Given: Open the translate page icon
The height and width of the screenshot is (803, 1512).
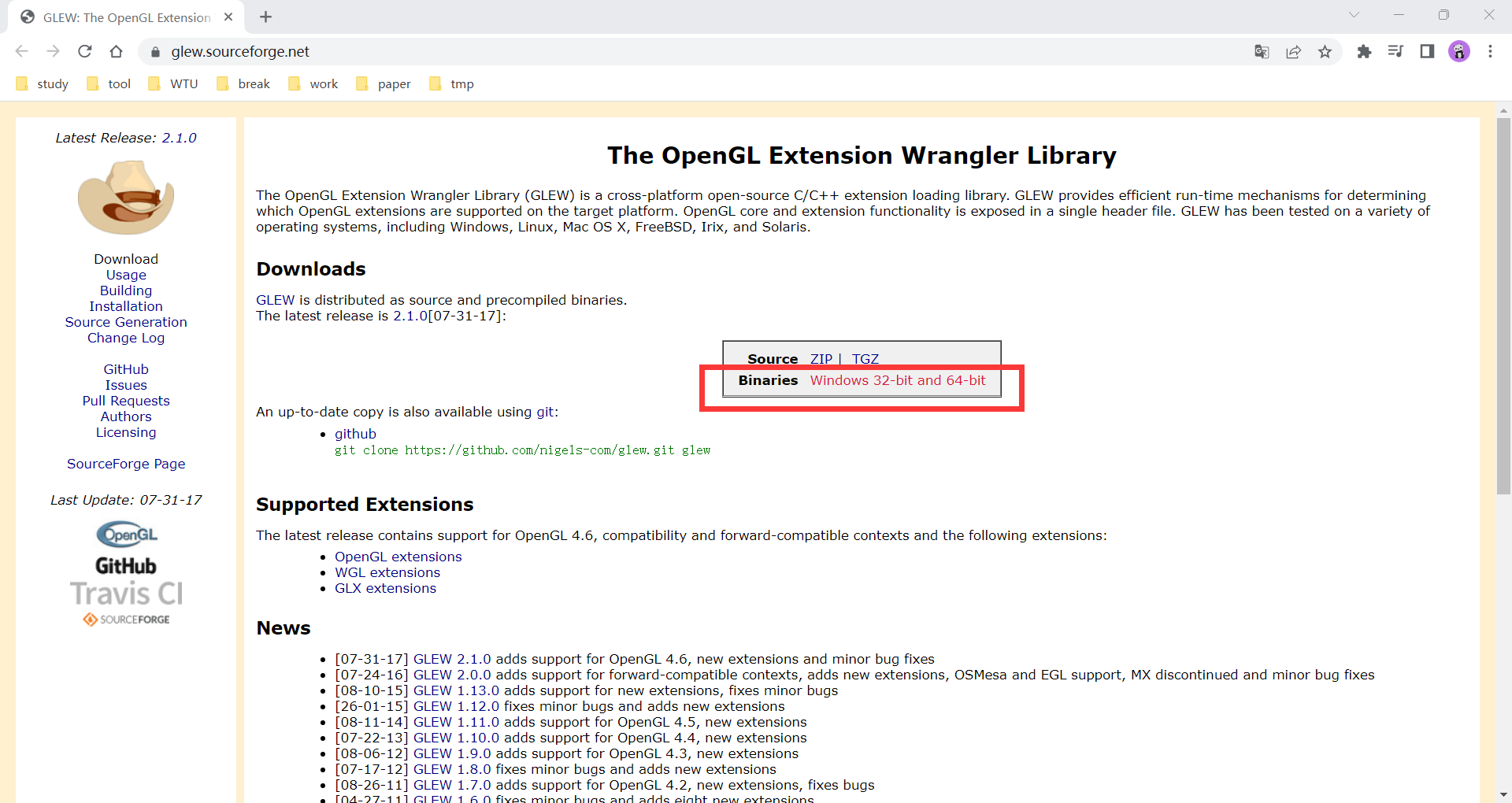Looking at the screenshot, I should [1262, 52].
